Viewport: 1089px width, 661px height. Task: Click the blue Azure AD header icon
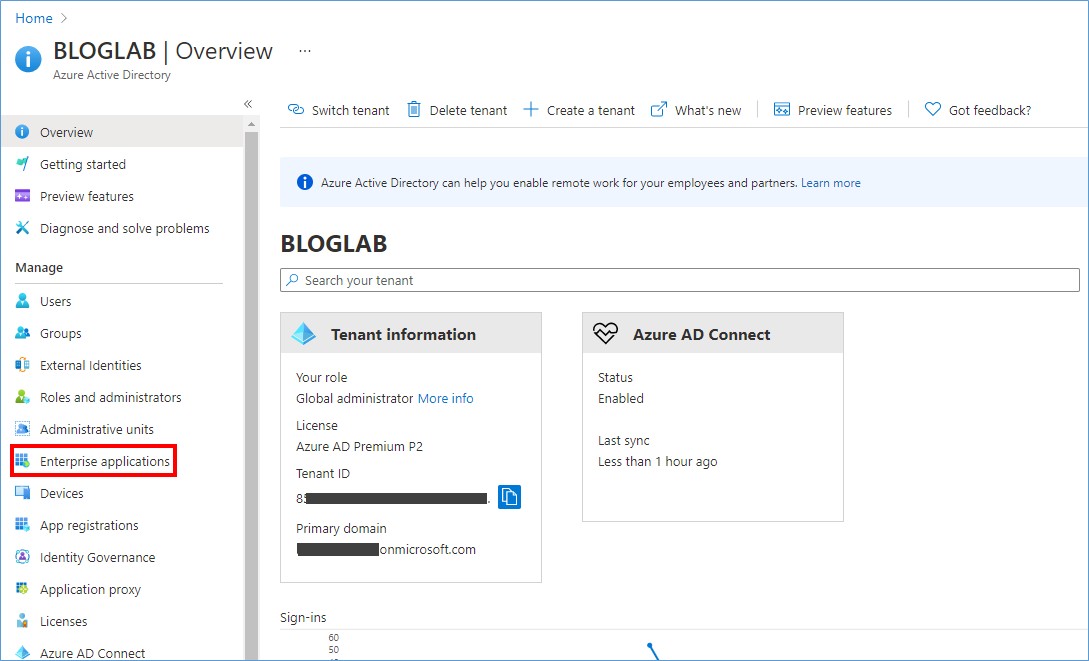(x=28, y=59)
